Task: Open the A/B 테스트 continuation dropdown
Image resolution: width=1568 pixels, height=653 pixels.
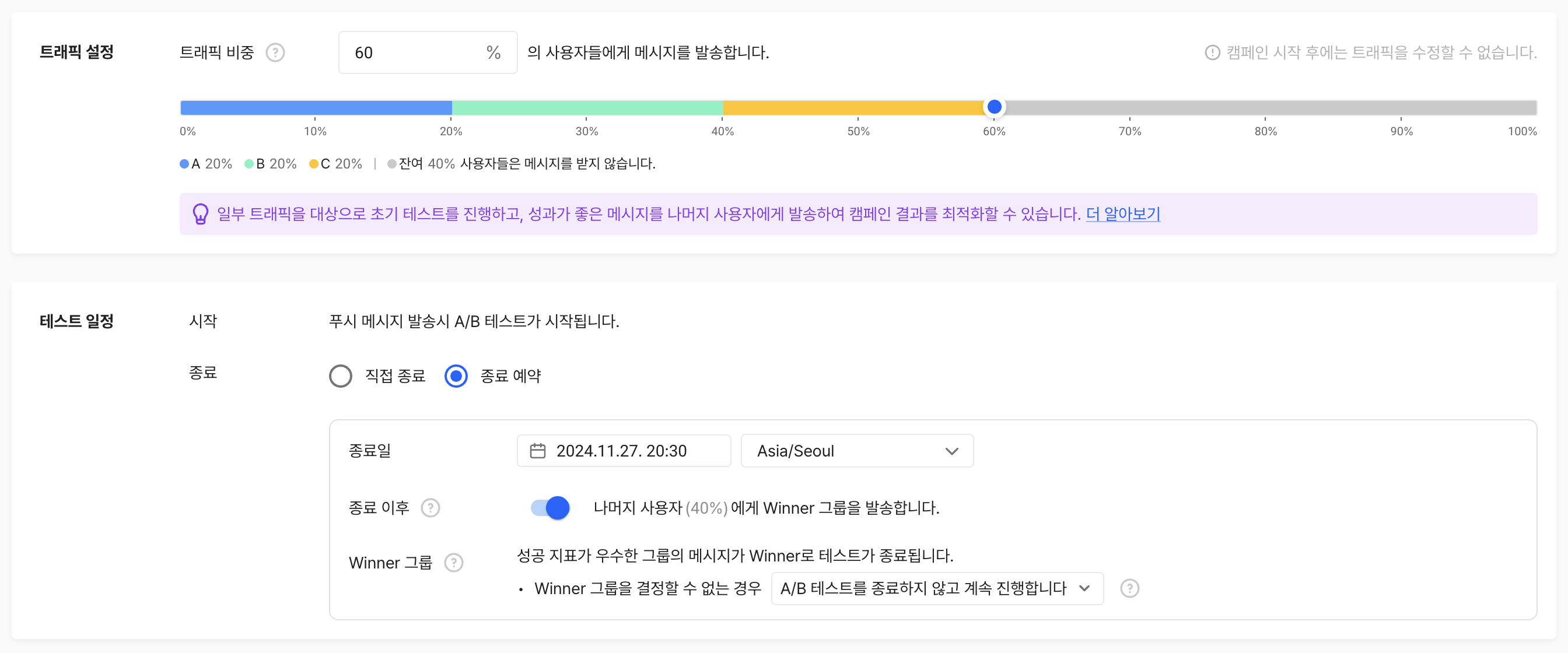Action: (937, 588)
